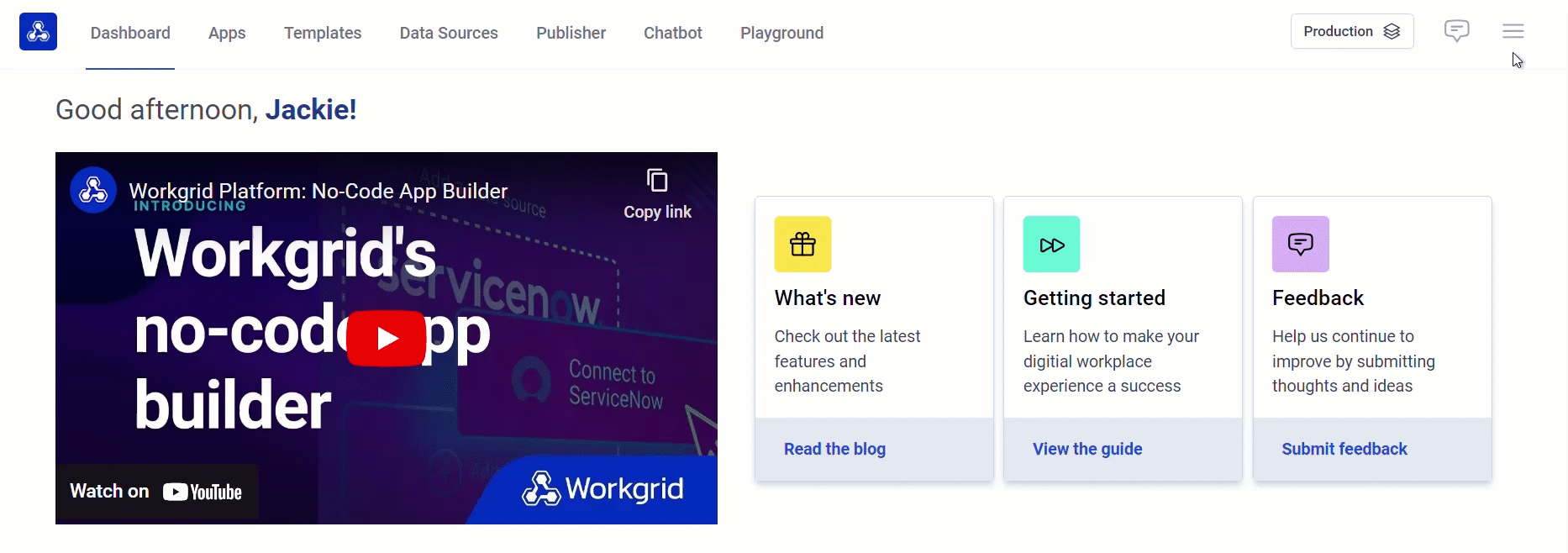Click the Getting started heading
This screenshot has height=553, width=1568.
[1094, 298]
